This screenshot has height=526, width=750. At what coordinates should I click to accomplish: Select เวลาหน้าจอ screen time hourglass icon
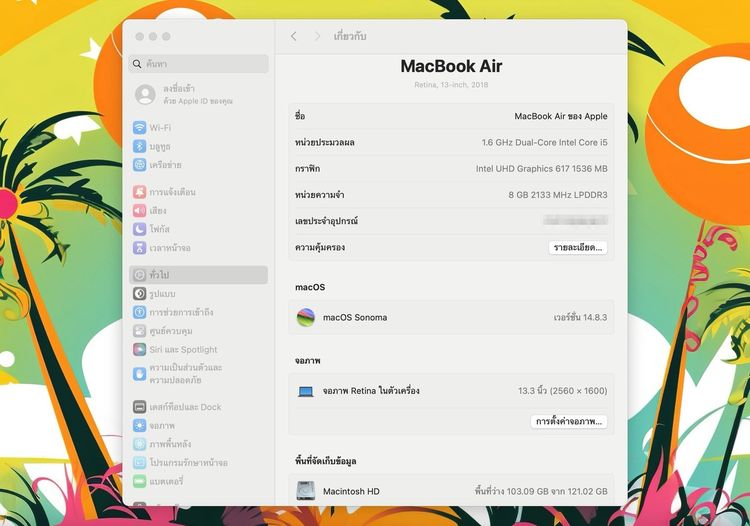point(139,248)
